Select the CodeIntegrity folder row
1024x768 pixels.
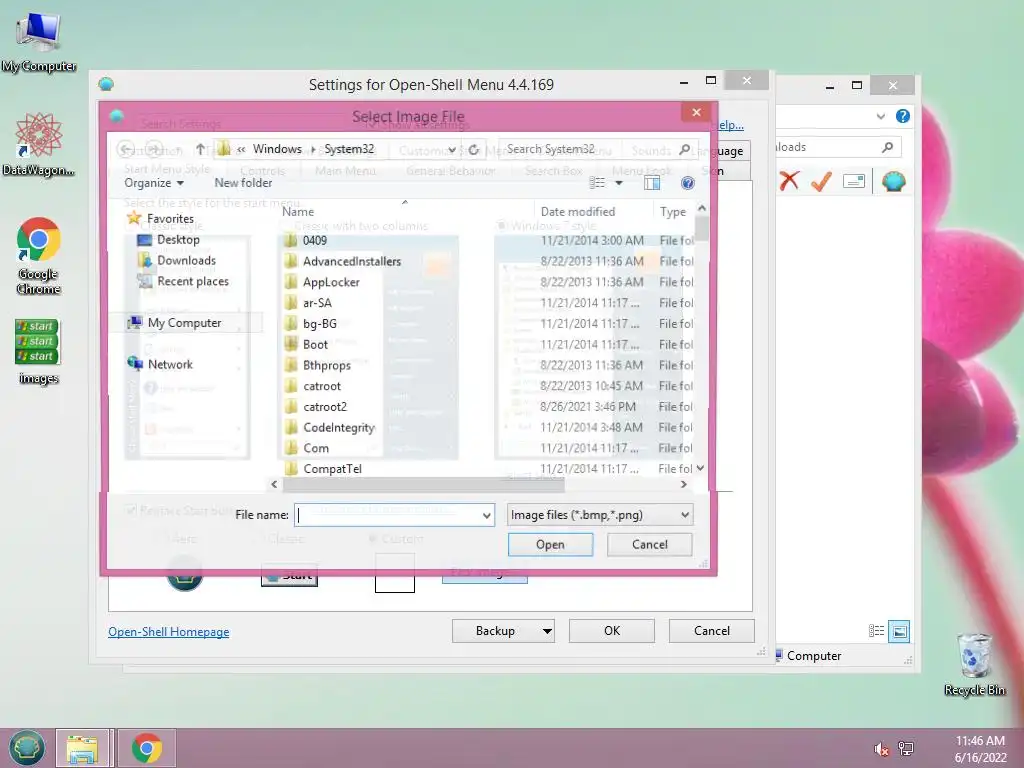click(x=339, y=428)
